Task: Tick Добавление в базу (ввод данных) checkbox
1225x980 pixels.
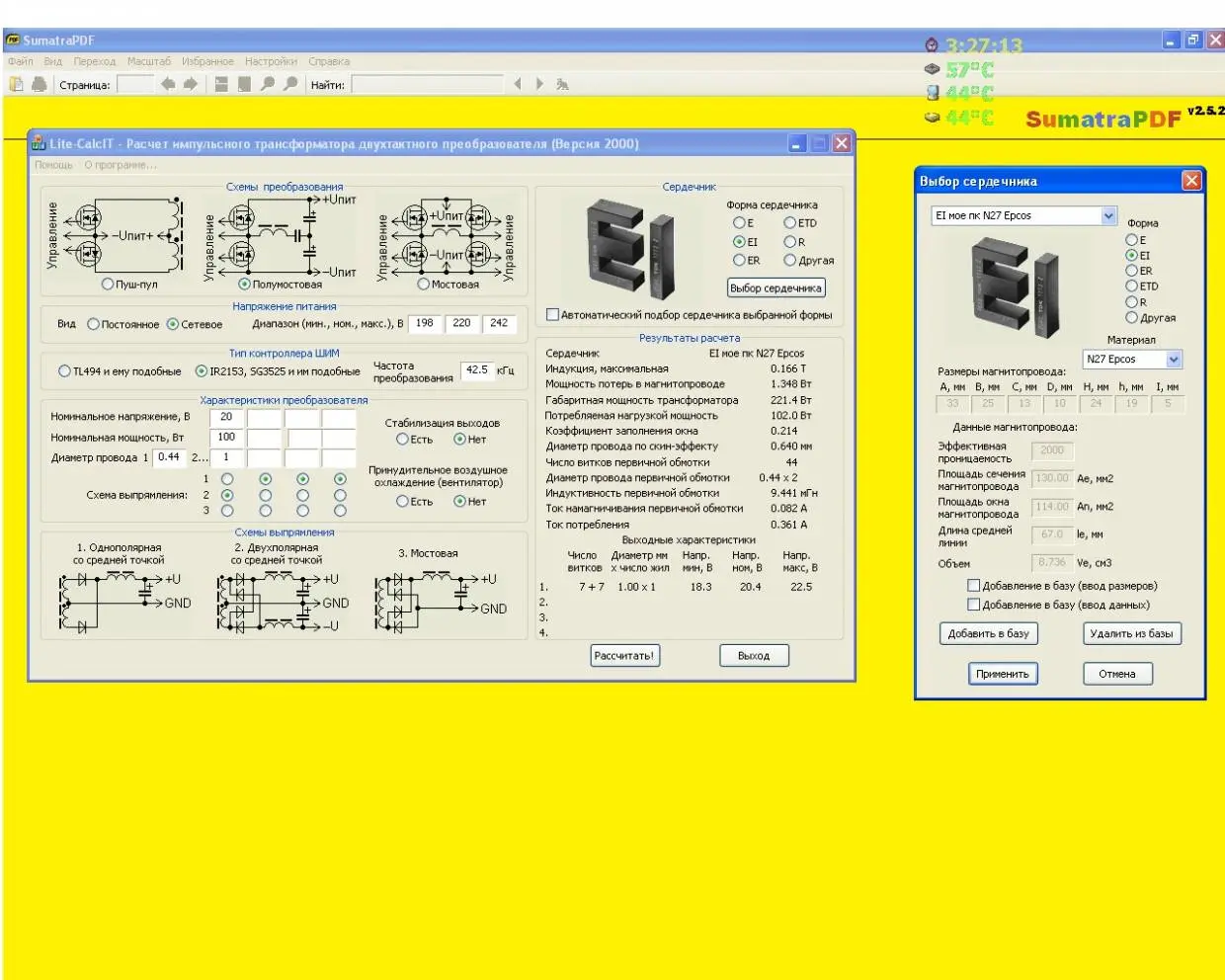Action: click(973, 605)
